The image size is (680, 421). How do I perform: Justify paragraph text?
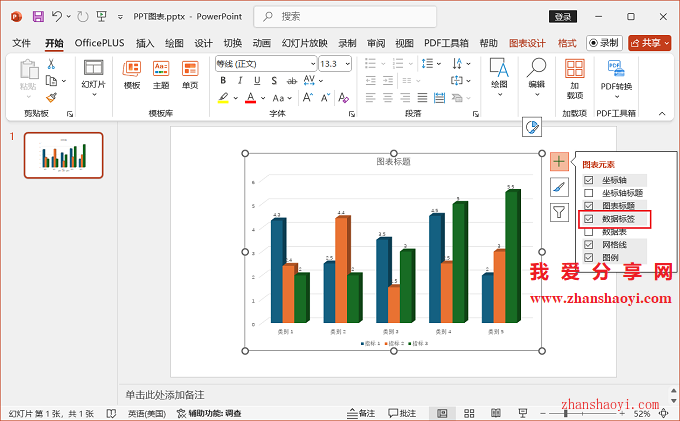coord(422,98)
